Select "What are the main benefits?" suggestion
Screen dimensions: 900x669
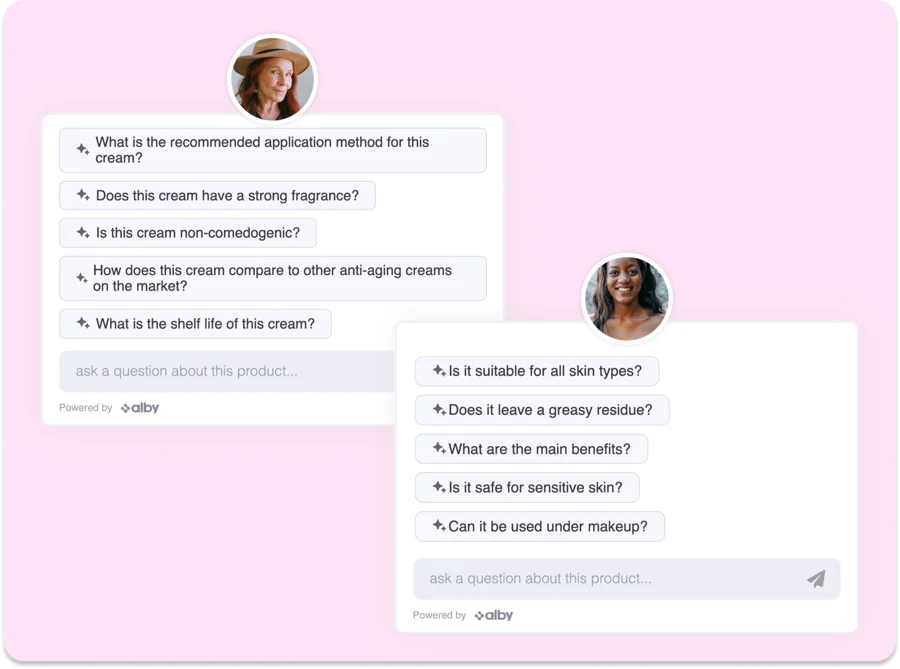point(531,449)
